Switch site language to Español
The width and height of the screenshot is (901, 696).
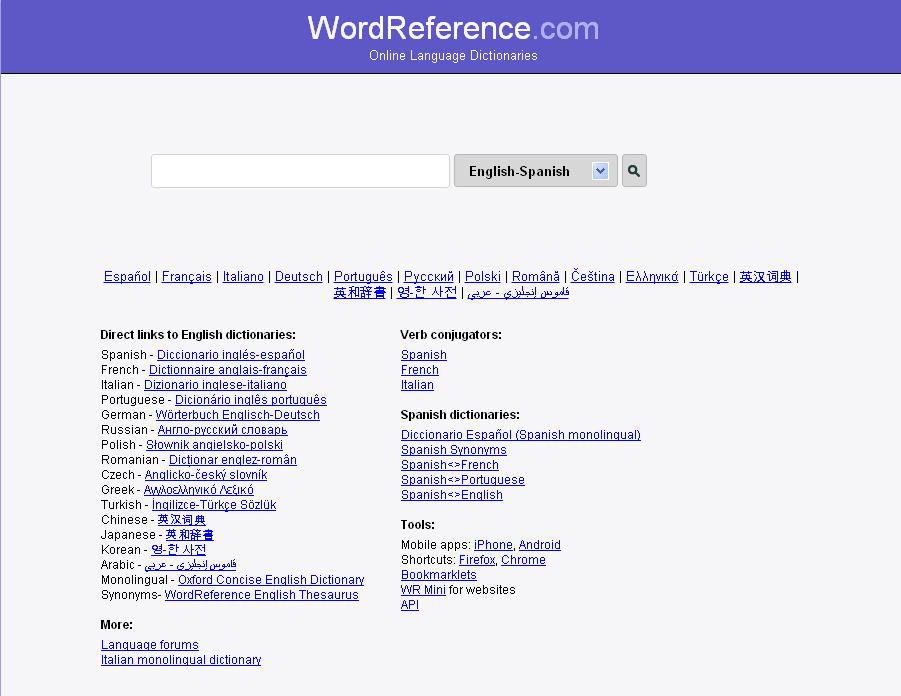coord(127,276)
